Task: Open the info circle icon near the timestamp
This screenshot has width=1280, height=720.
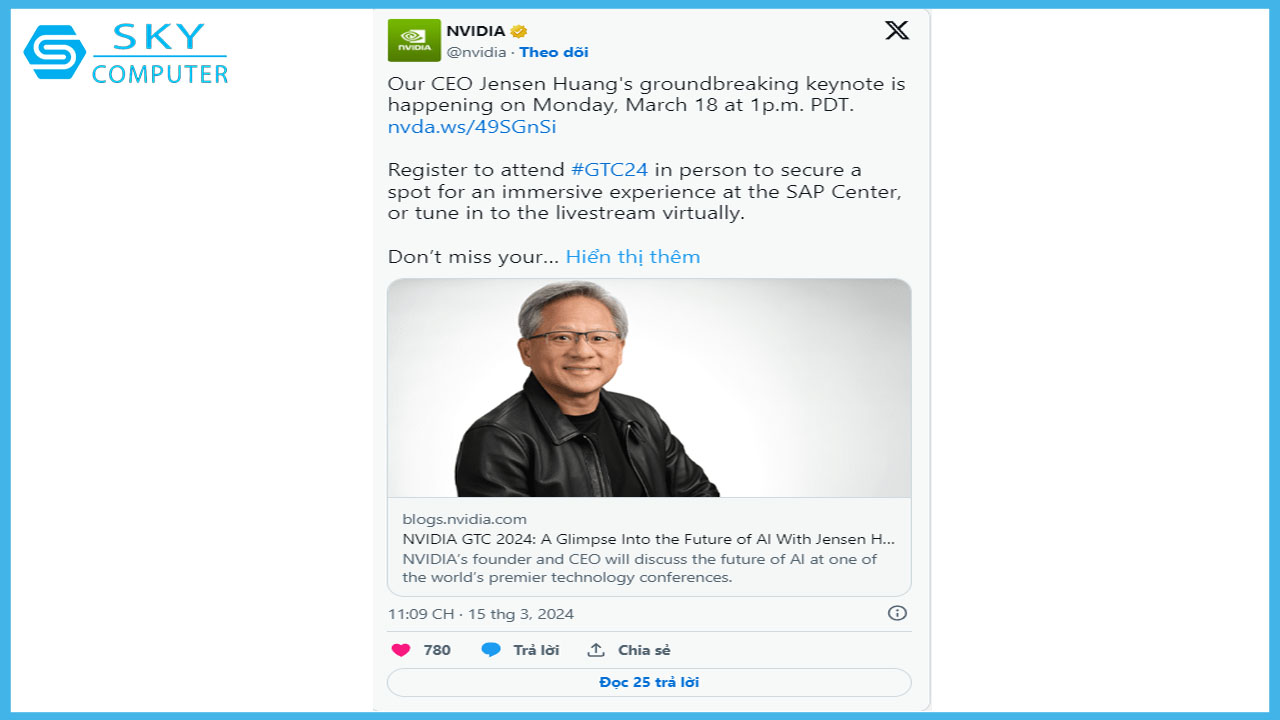Action: point(897,613)
